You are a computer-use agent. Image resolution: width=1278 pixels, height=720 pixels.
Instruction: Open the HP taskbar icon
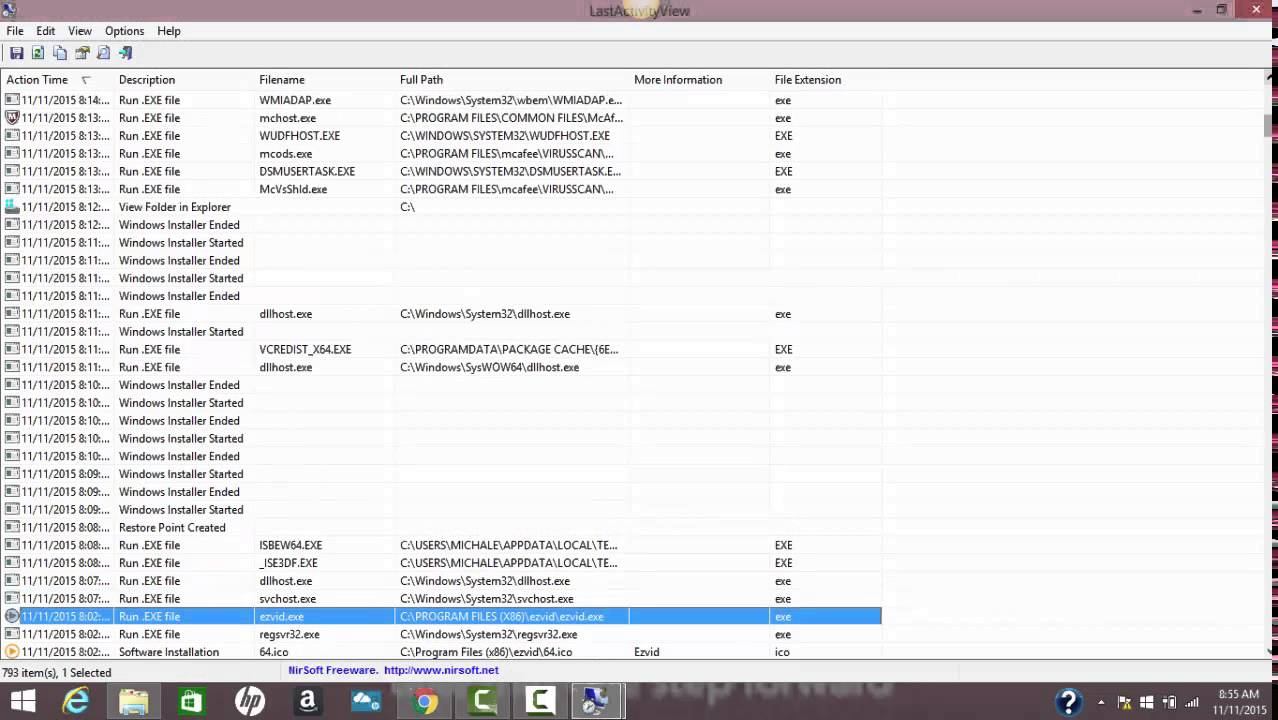tap(250, 702)
